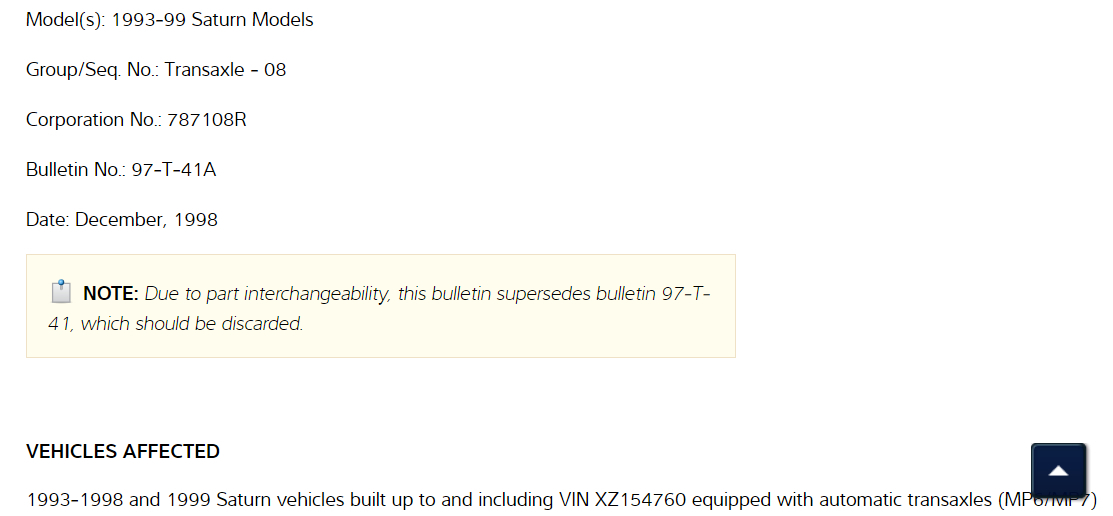Click the notepad icon in the note box
The width and height of the screenshot is (1113, 516).
point(61,293)
